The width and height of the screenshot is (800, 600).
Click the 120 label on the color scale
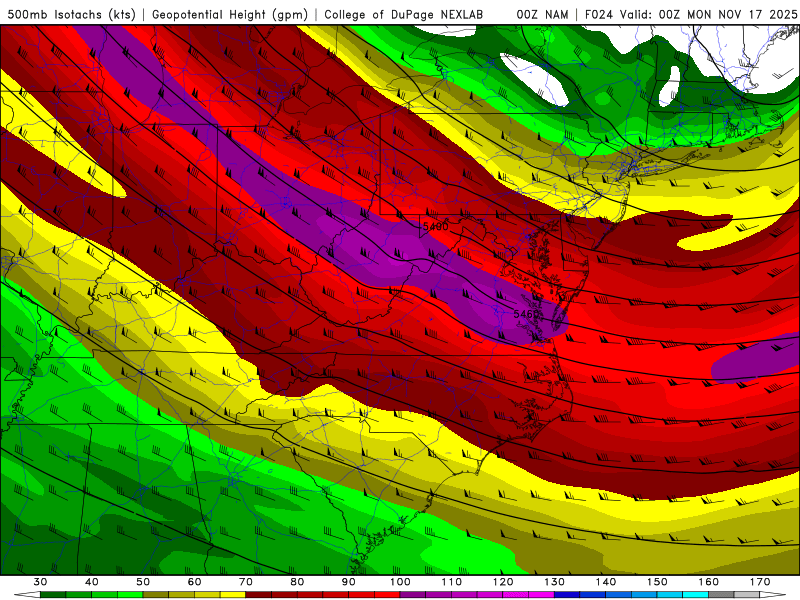[x=503, y=582]
